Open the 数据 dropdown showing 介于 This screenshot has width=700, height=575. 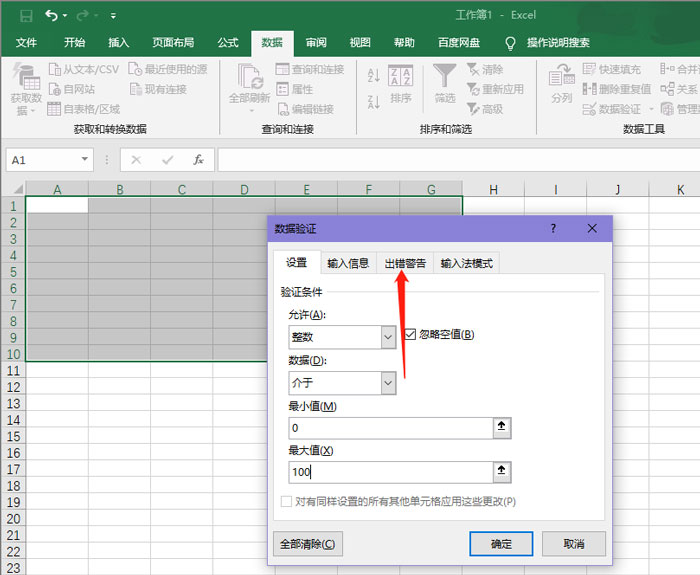(388, 383)
